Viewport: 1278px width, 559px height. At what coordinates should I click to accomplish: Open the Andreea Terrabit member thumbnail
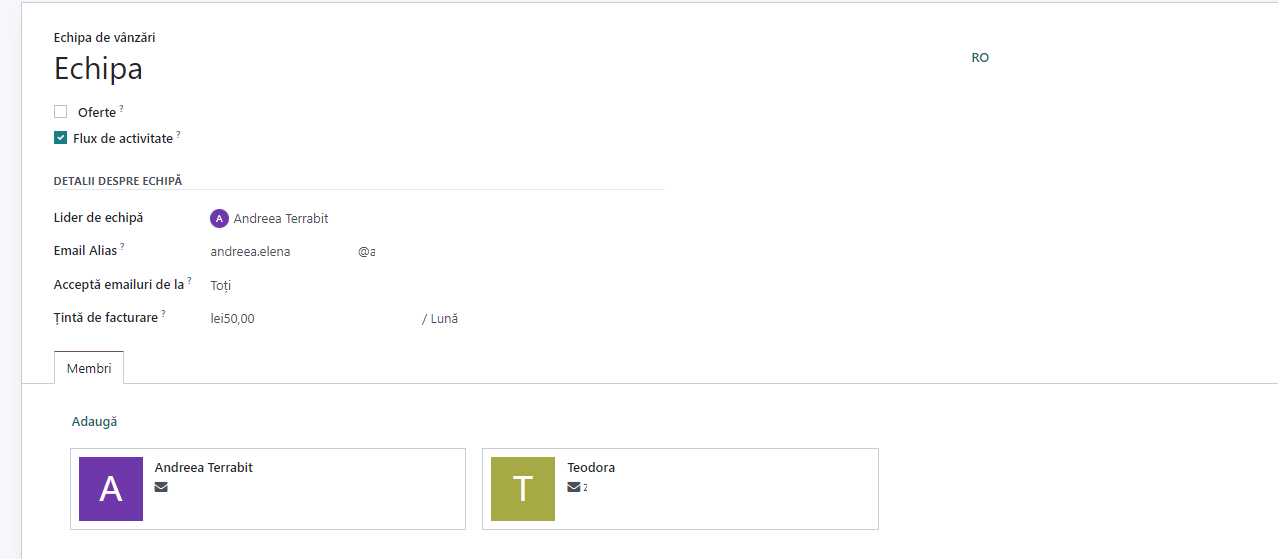[111, 489]
